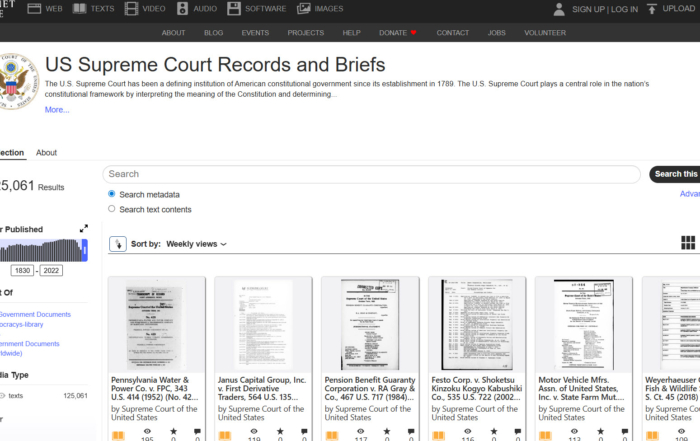Select Search metadata radio button

click(112, 194)
